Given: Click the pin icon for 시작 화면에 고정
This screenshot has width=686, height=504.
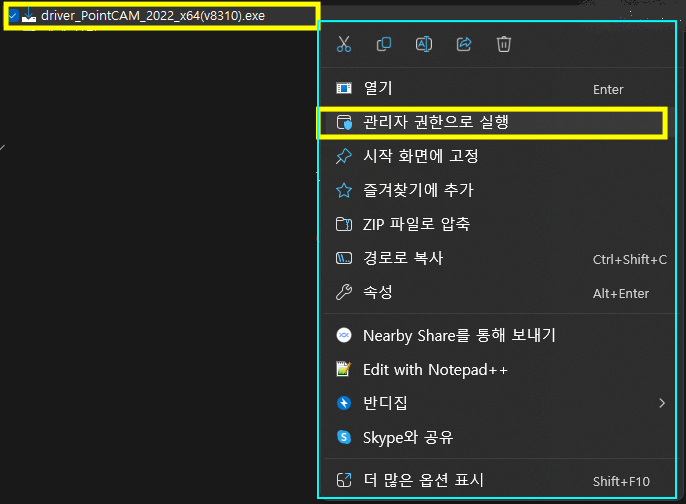Looking at the screenshot, I should [x=344, y=156].
